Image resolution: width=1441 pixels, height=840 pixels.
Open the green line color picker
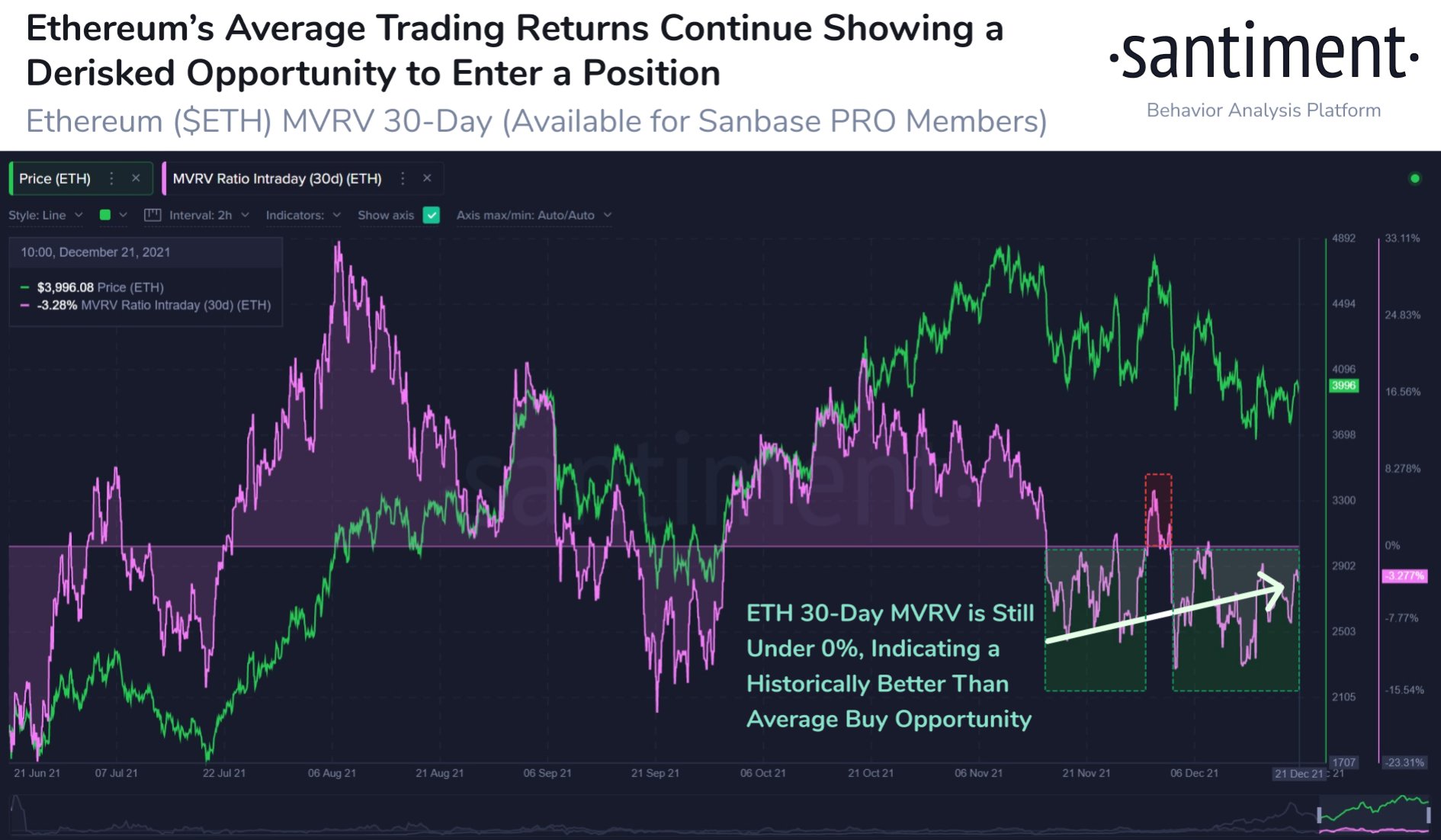point(112,215)
